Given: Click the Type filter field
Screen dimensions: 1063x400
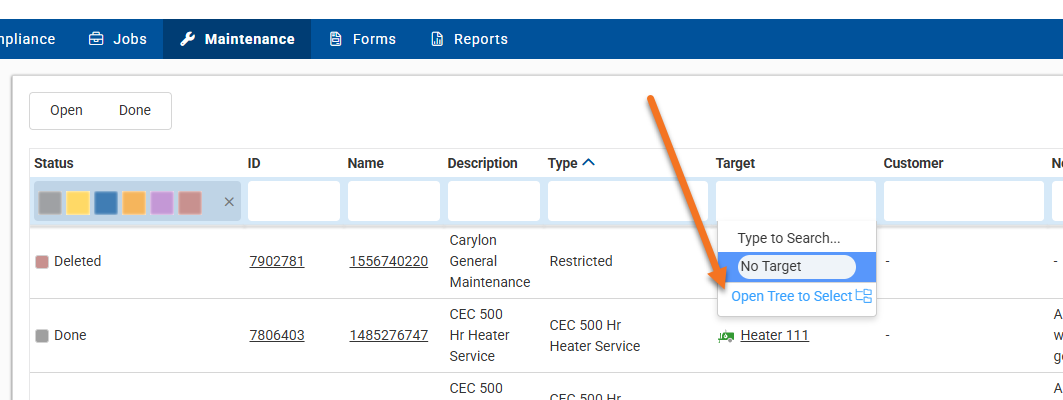Looking at the screenshot, I should pos(628,201).
